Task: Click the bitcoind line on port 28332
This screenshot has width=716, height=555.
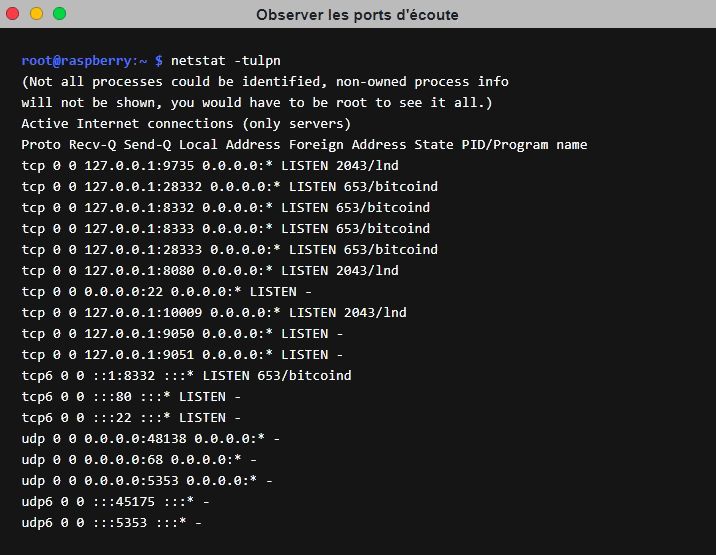Action: tap(229, 187)
